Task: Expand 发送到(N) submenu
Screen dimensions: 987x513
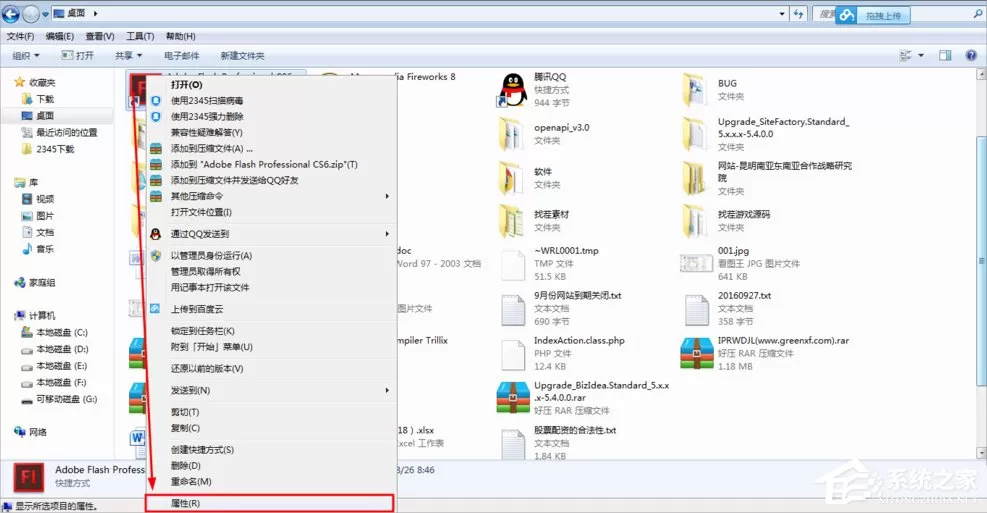Action: [271, 390]
